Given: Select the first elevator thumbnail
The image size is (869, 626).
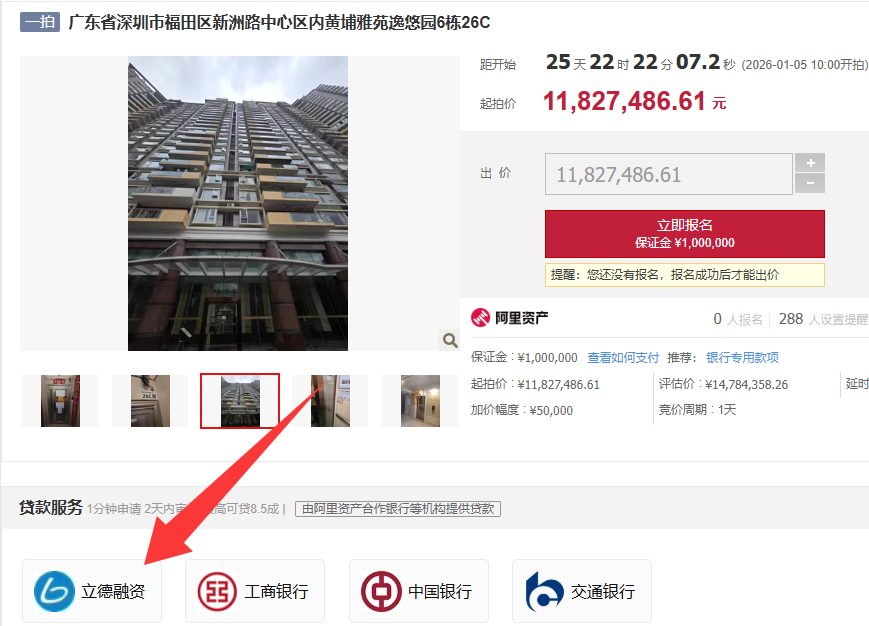Looking at the screenshot, I should (x=60, y=401).
